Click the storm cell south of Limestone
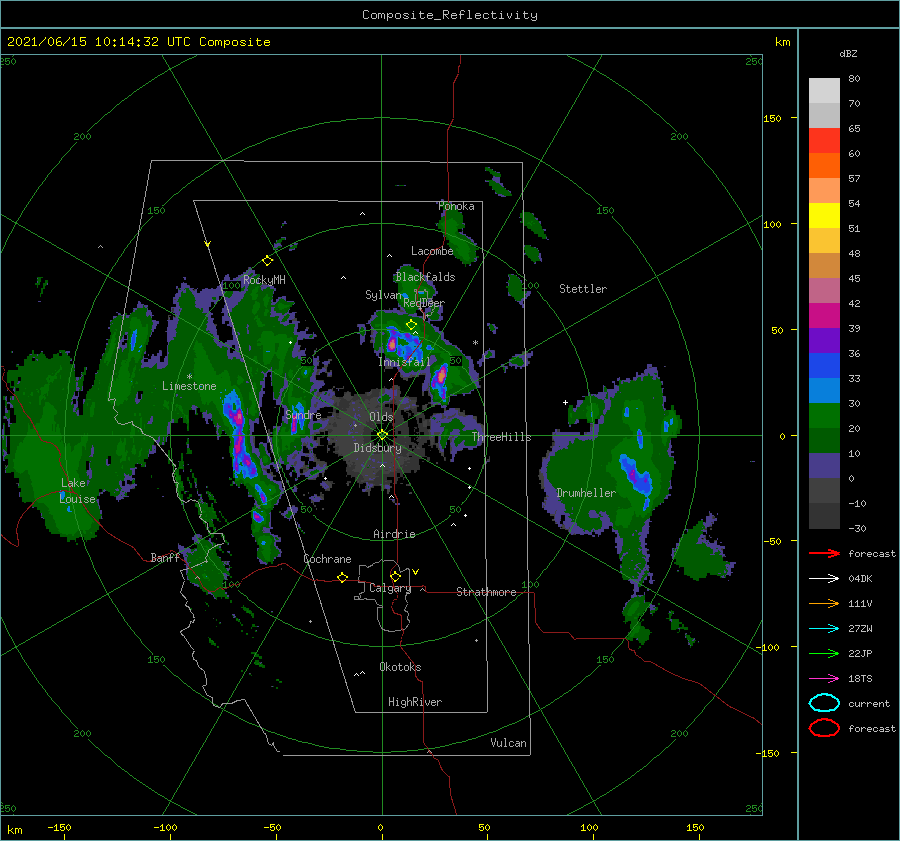The width and height of the screenshot is (900, 841). [240, 436]
